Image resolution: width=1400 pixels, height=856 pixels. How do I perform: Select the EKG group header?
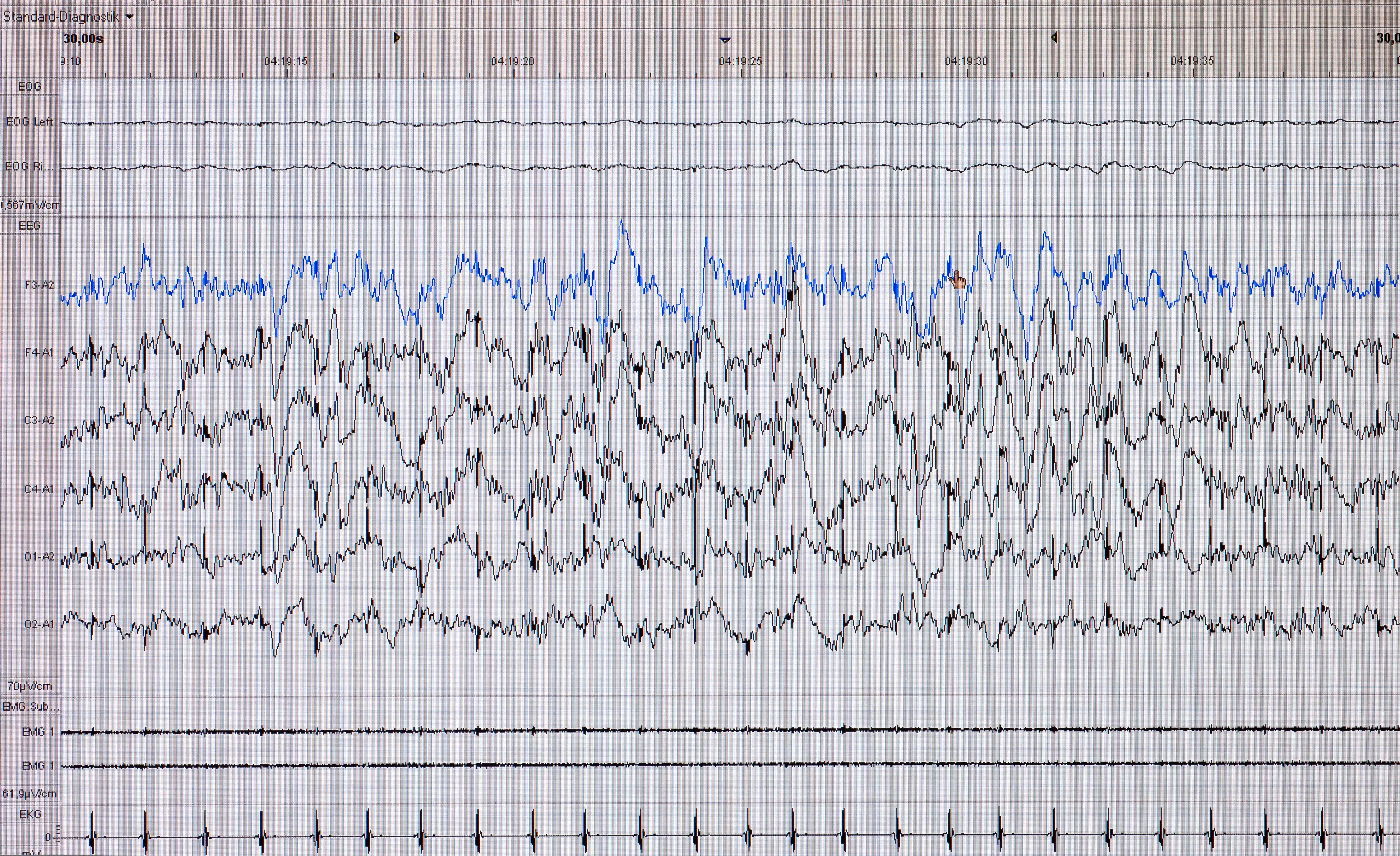pyautogui.click(x=30, y=814)
